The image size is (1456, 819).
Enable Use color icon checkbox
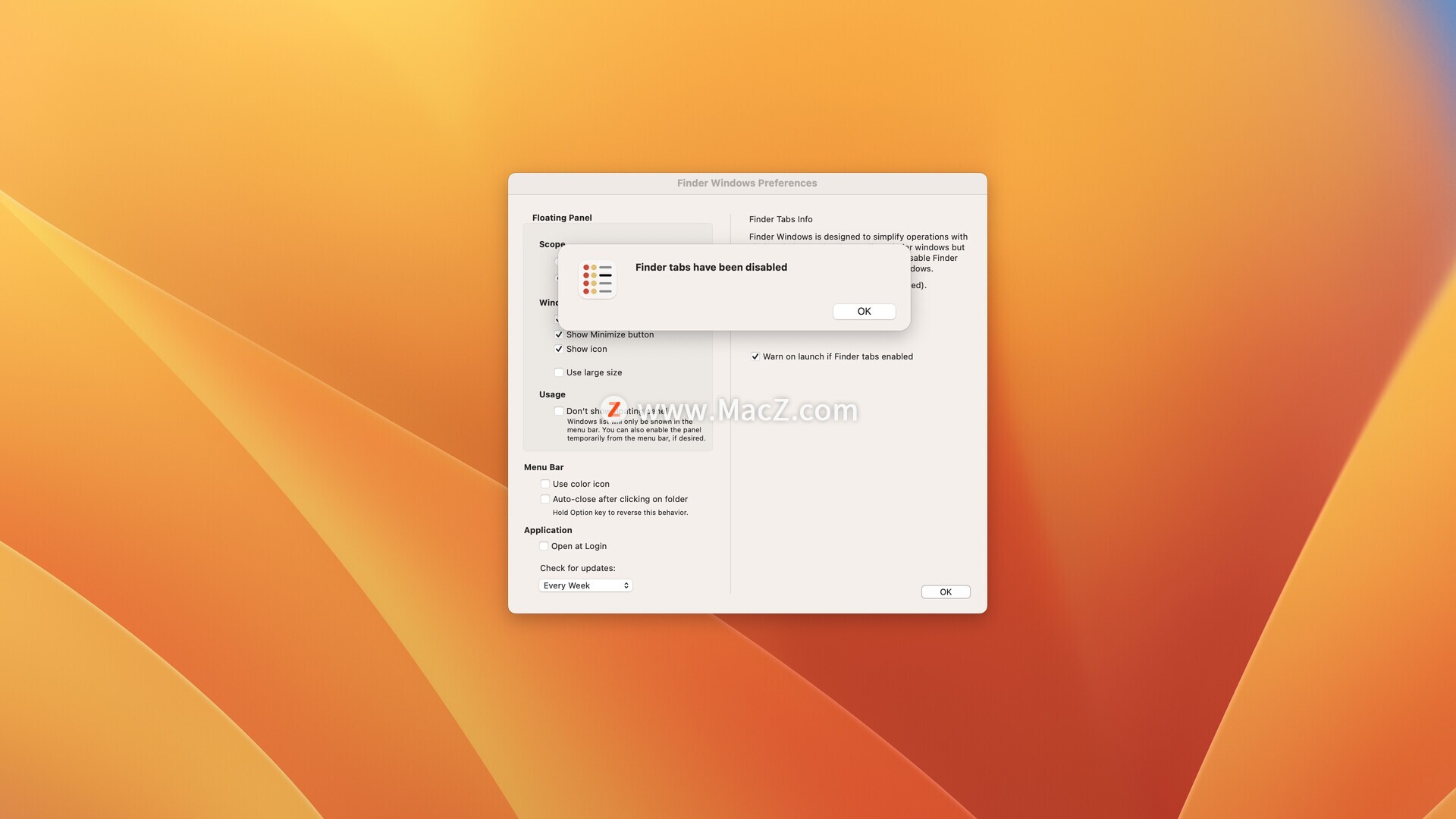pos(545,484)
